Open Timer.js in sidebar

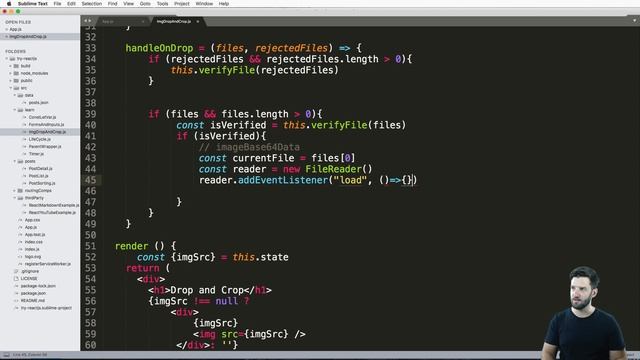(36, 154)
